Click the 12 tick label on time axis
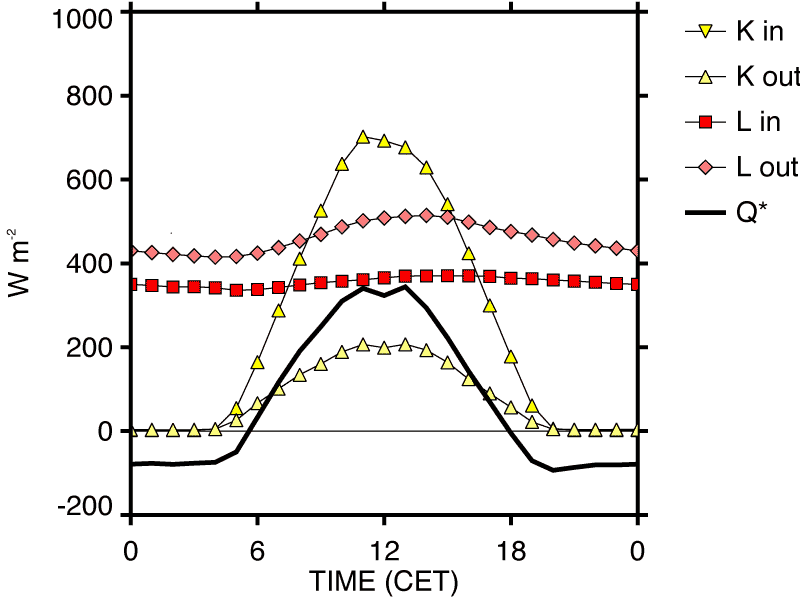The height and width of the screenshot is (602, 800). [384, 551]
